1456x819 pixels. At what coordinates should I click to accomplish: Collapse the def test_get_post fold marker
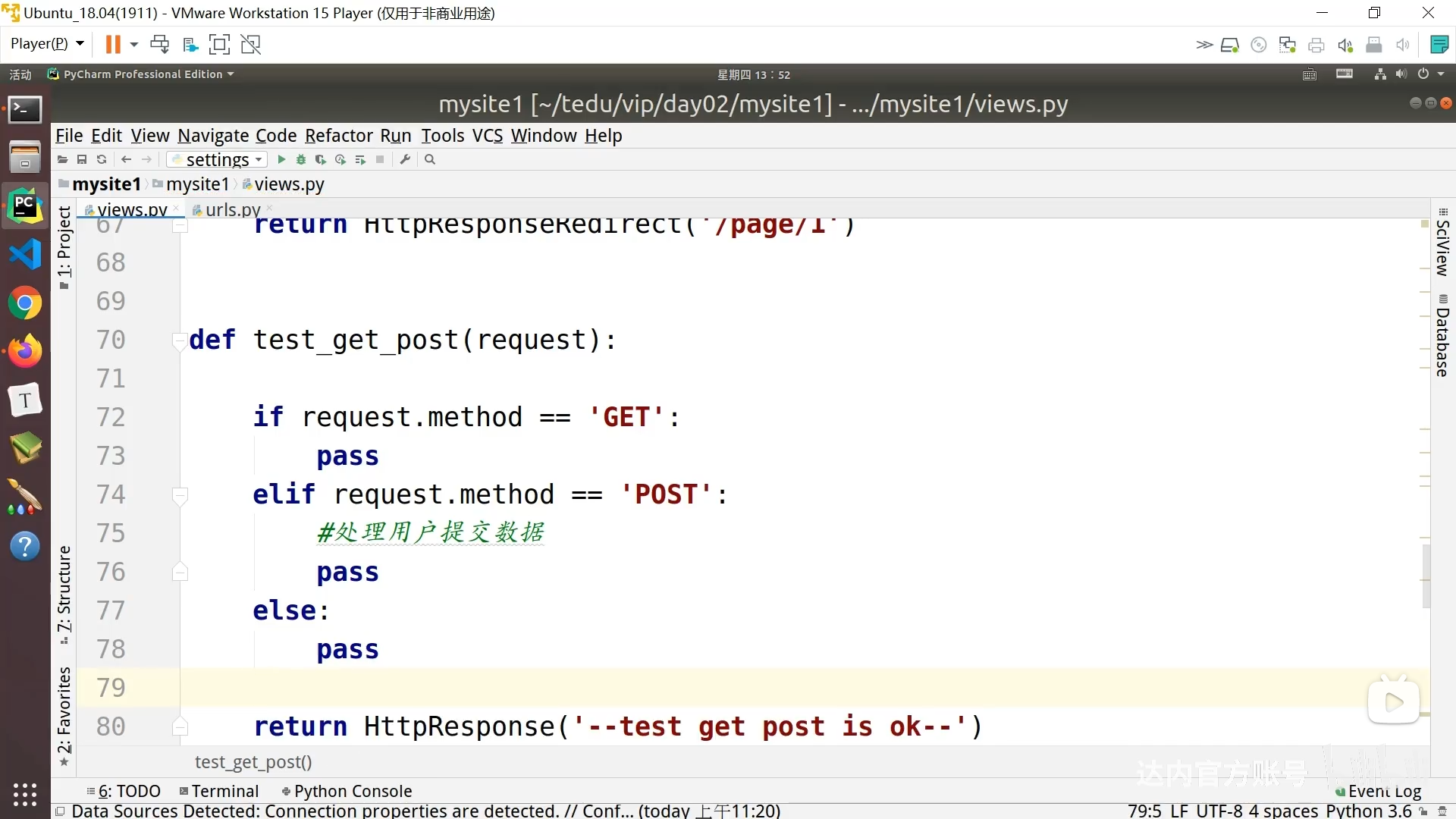click(x=180, y=340)
